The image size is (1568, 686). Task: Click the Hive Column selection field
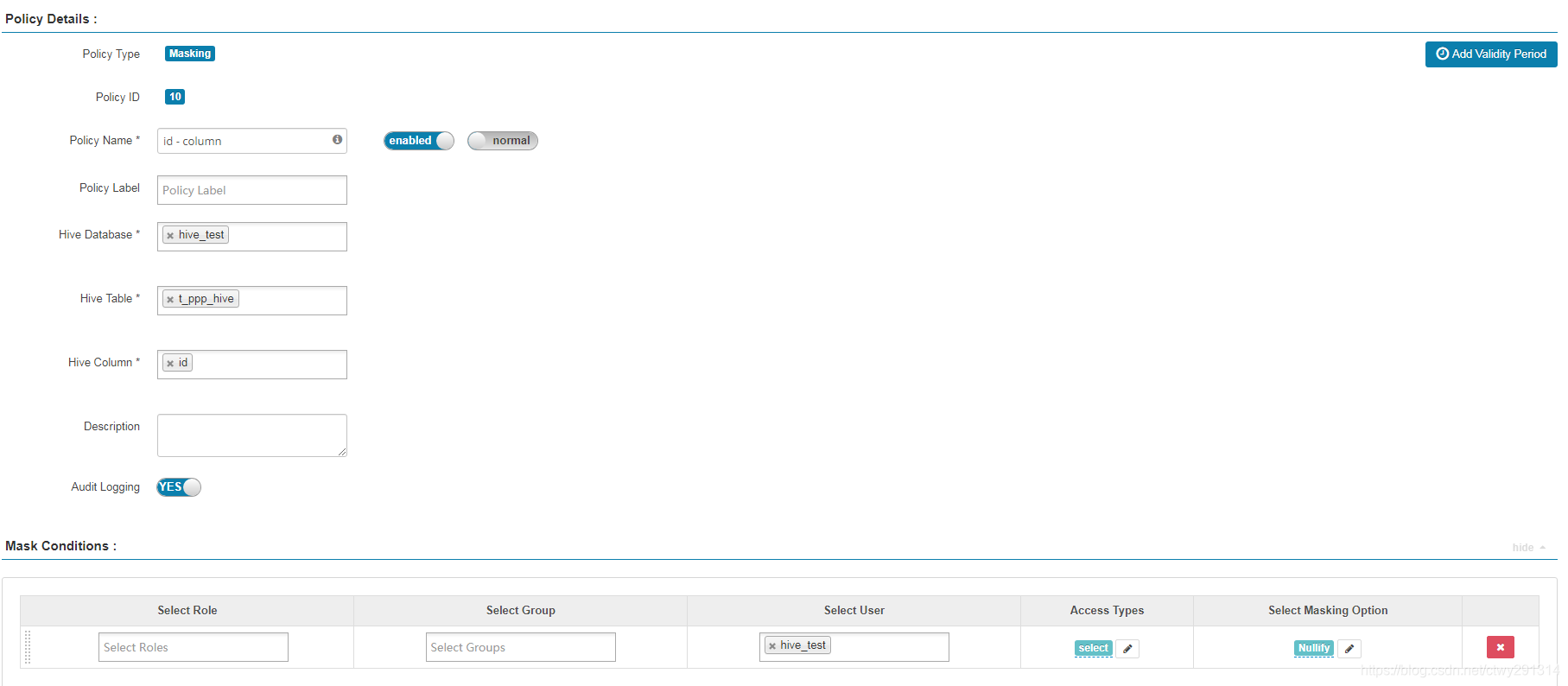(252, 365)
